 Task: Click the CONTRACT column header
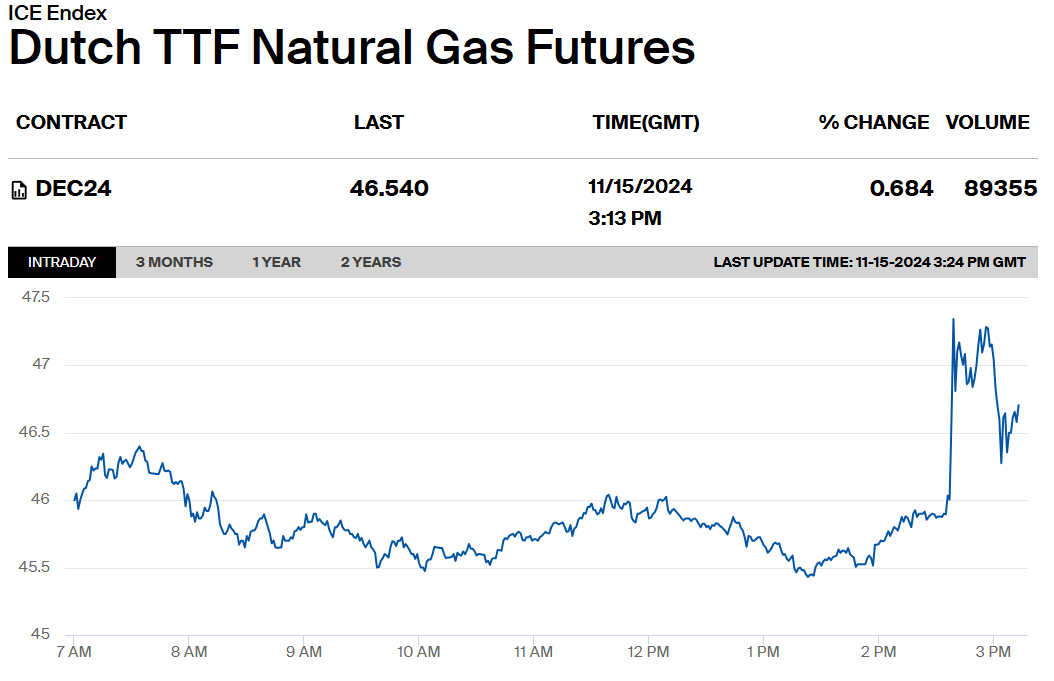pyautogui.click(x=71, y=122)
